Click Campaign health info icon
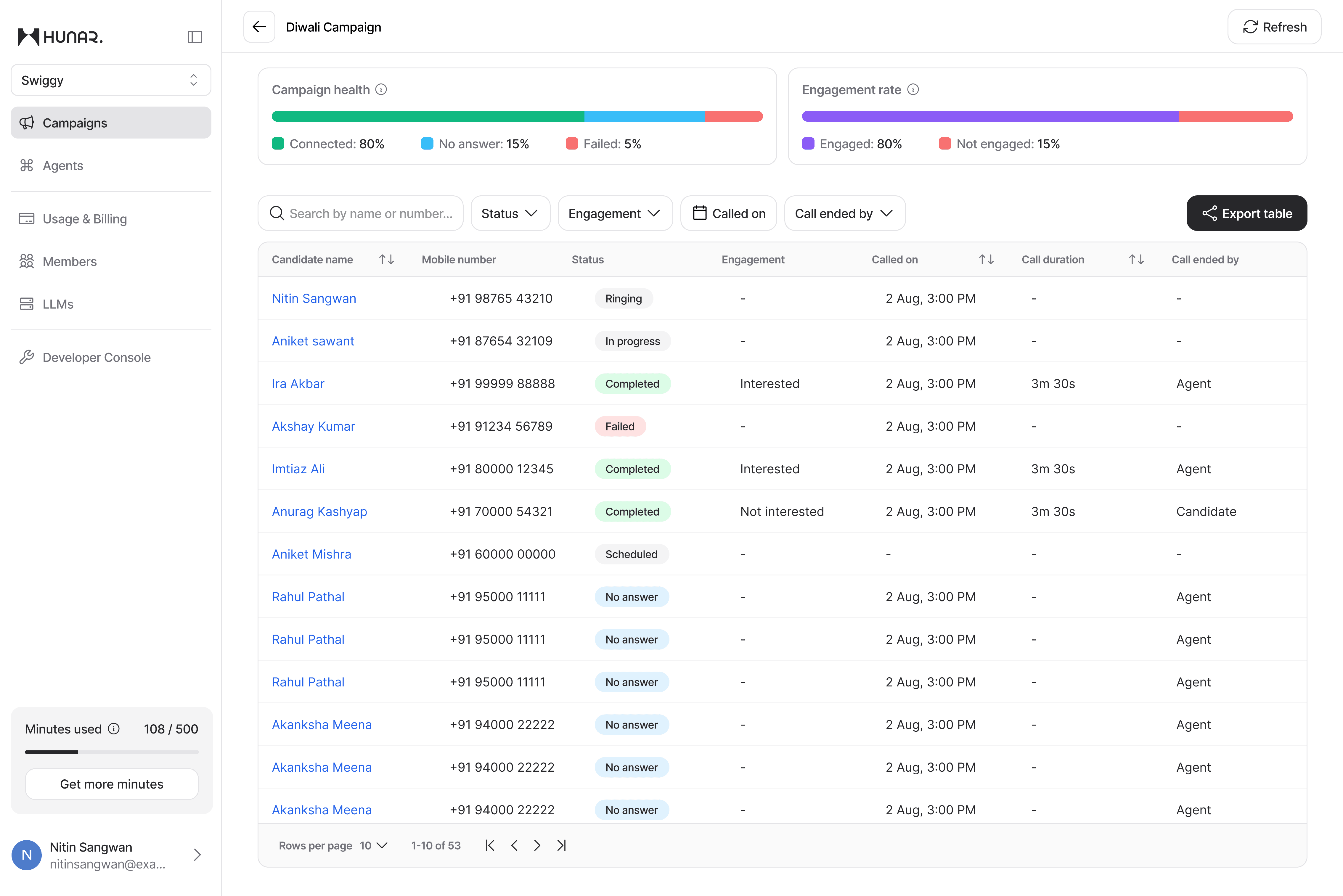Viewport: 1343px width, 896px height. tap(381, 90)
